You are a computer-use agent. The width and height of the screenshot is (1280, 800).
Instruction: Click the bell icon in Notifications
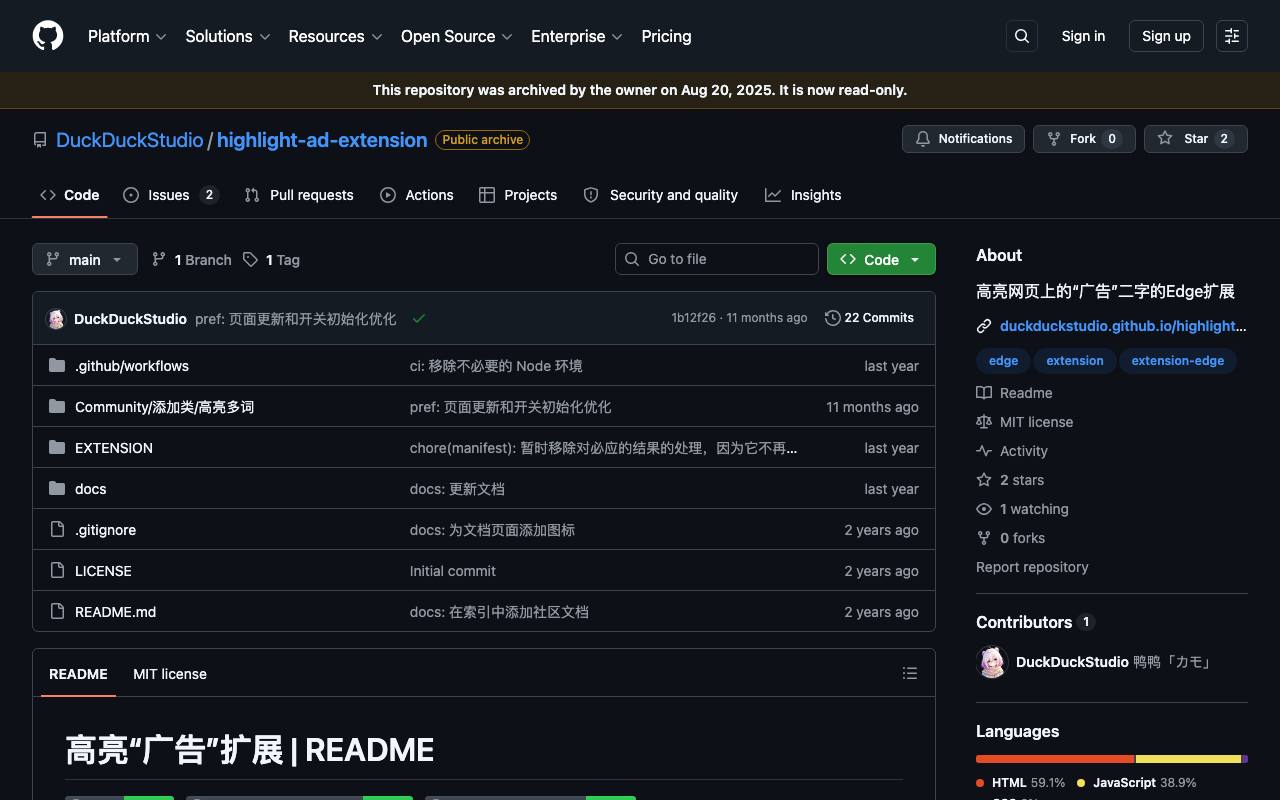[923, 139]
